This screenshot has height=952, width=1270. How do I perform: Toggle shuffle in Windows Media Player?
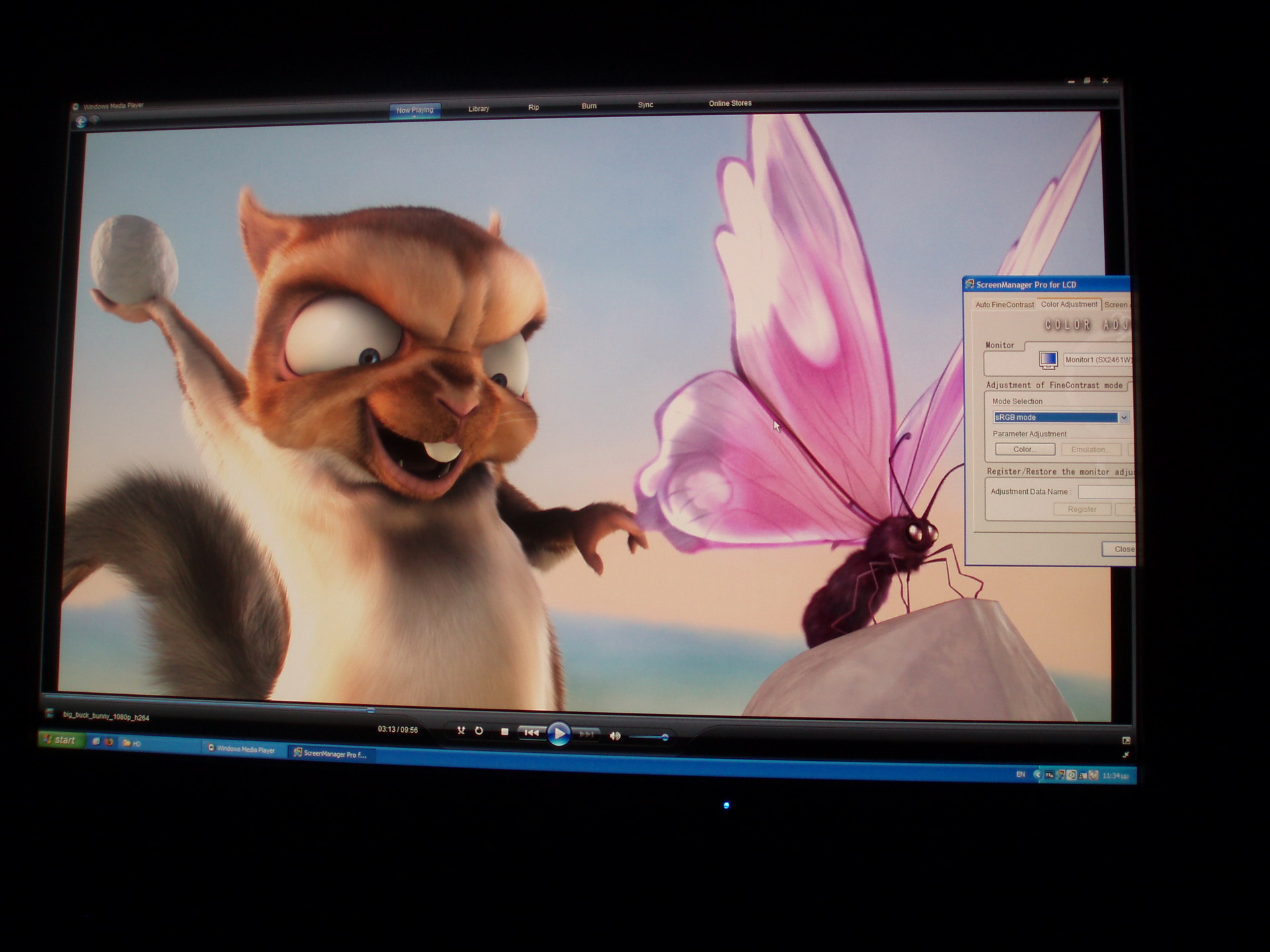[x=461, y=731]
